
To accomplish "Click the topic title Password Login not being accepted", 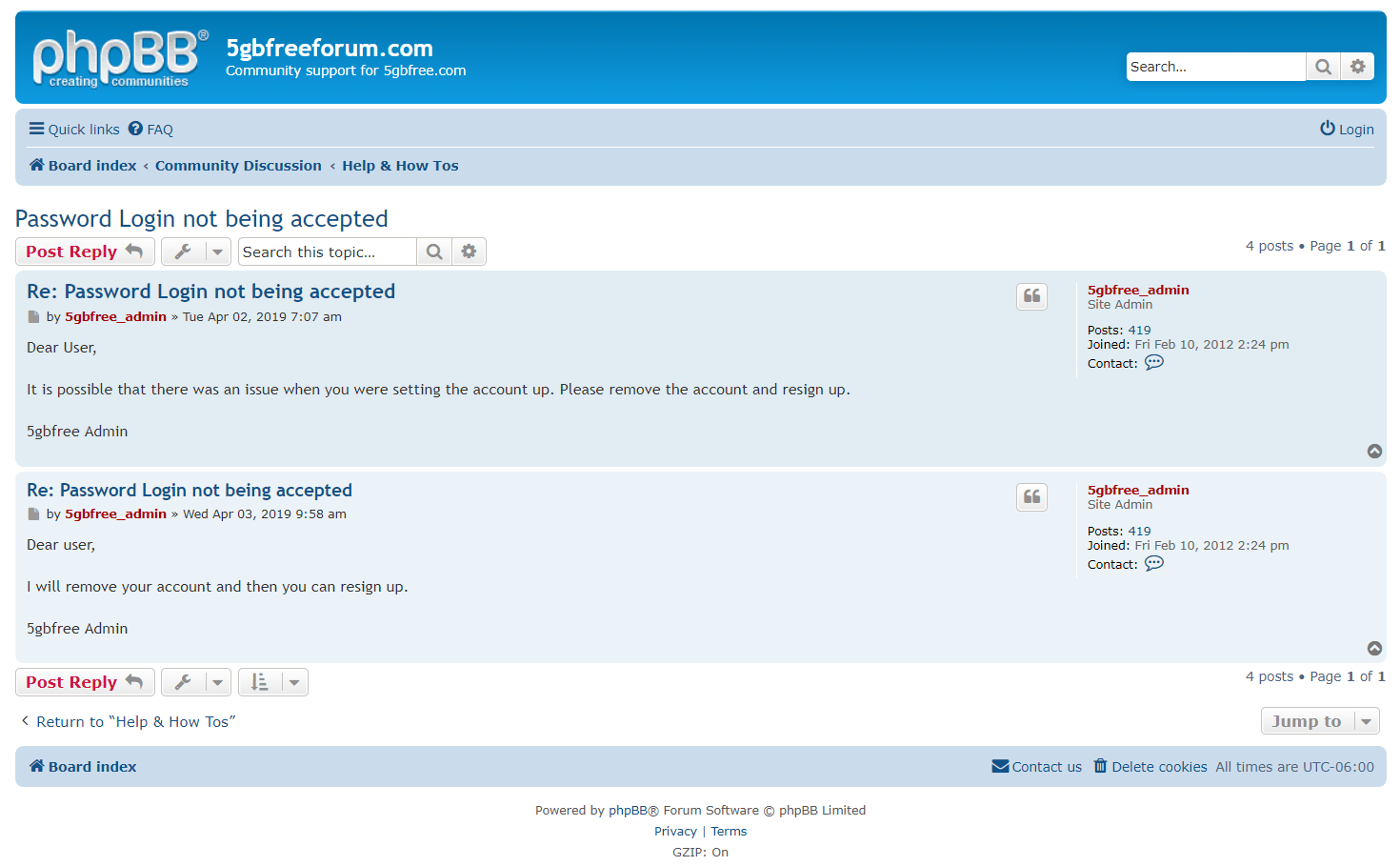I will pos(202,219).
